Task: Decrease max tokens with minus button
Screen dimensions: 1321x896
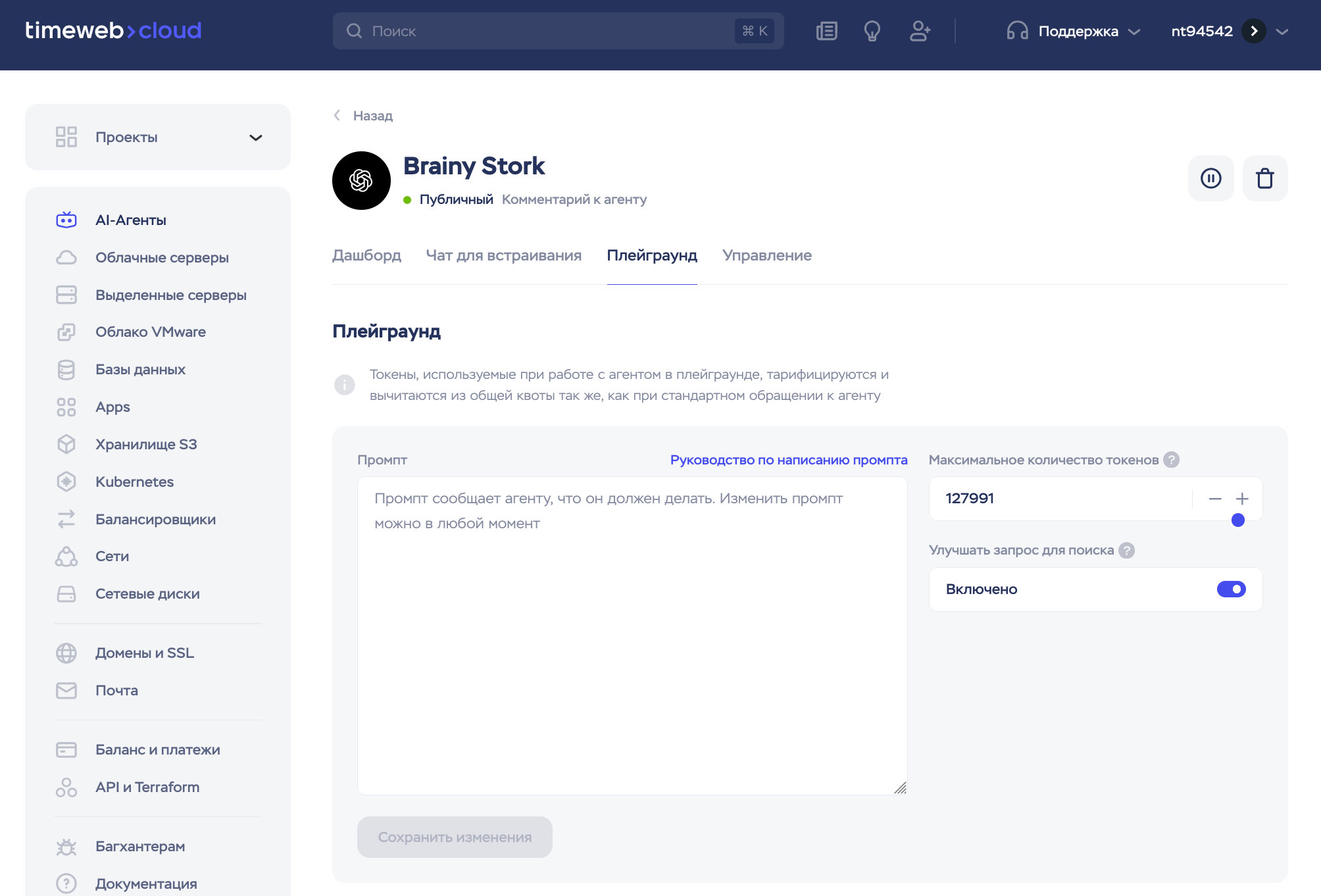Action: [x=1214, y=499]
